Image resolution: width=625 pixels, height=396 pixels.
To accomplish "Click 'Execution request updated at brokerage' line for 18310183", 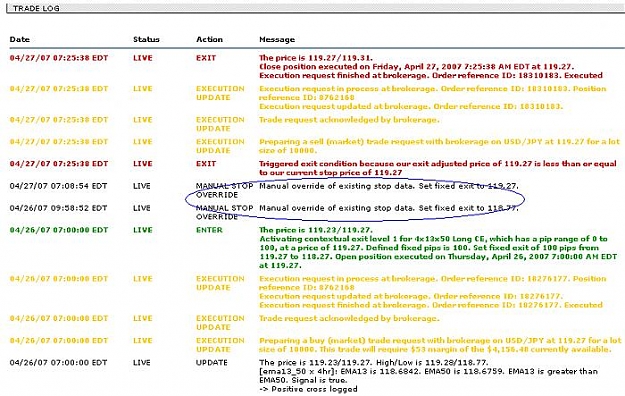I will pos(411,106).
